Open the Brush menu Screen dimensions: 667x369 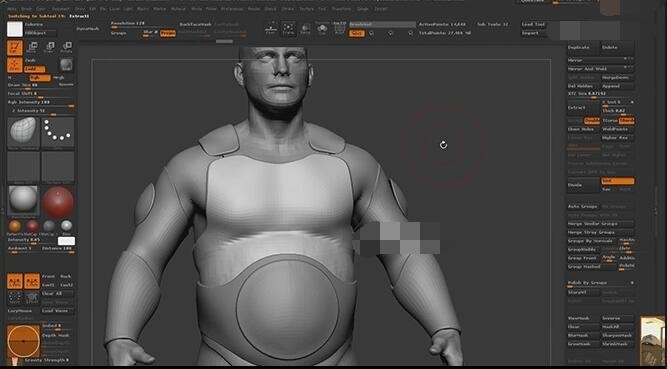coord(26,9)
